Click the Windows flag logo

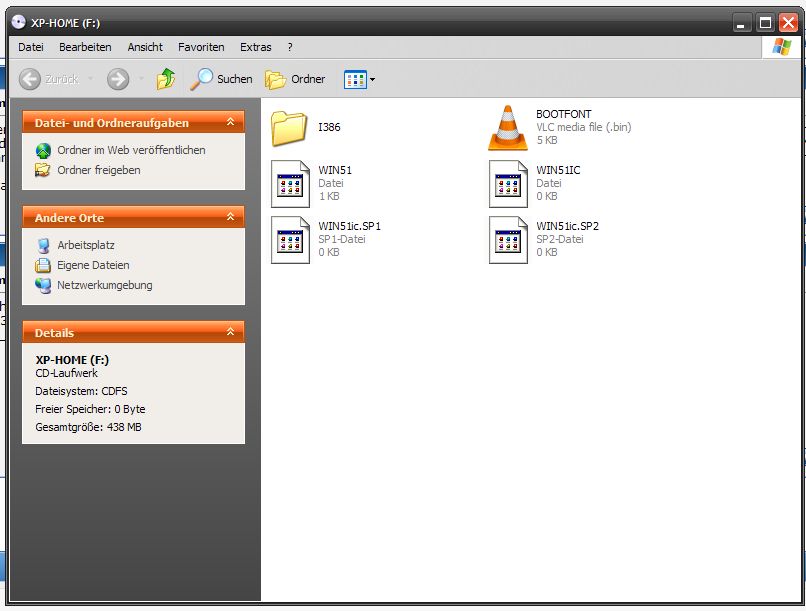[x=782, y=47]
